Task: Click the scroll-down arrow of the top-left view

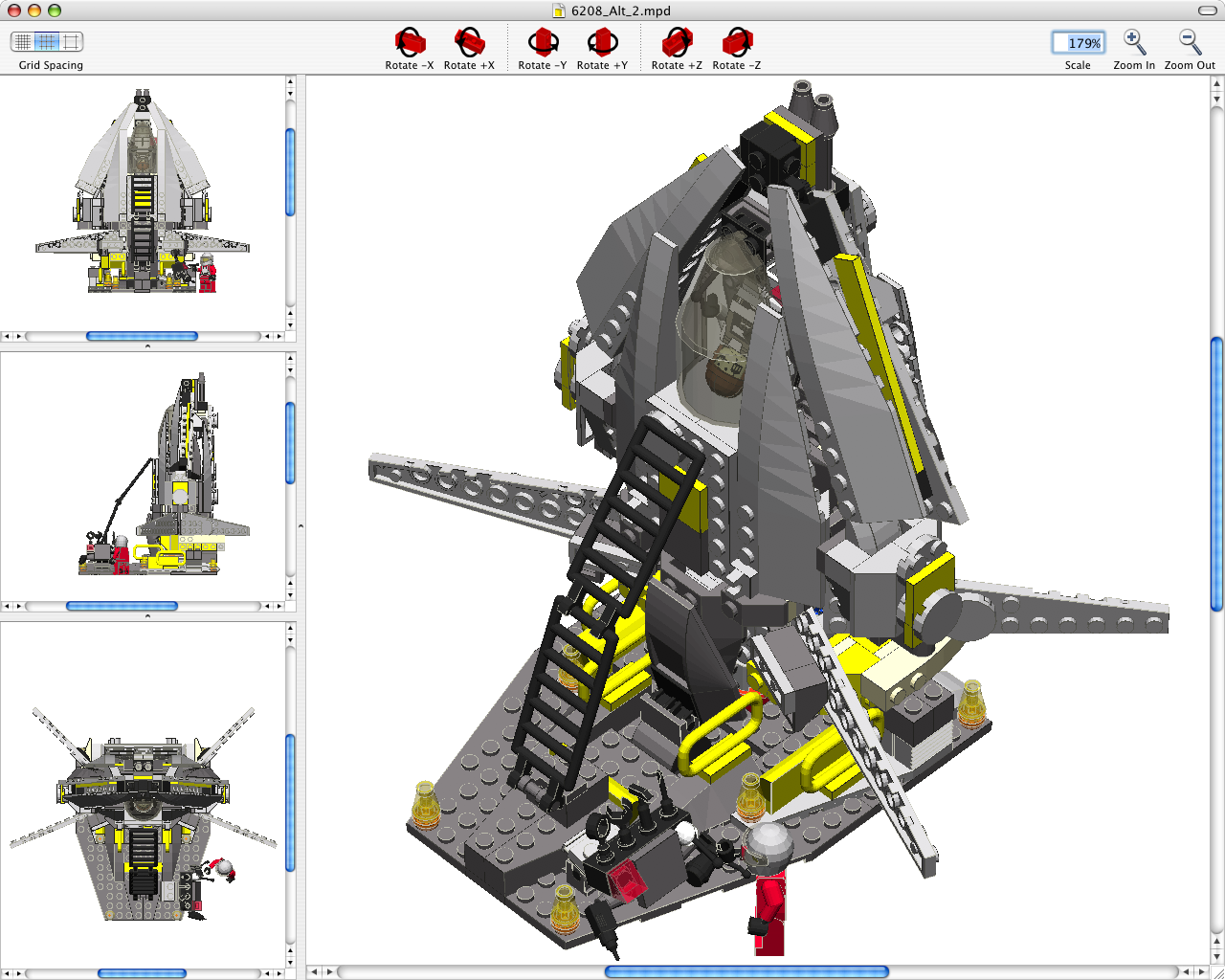Action: pos(290,325)
